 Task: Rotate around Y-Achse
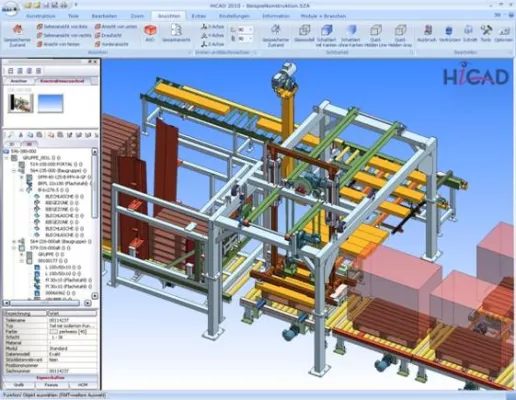[212, 35]
